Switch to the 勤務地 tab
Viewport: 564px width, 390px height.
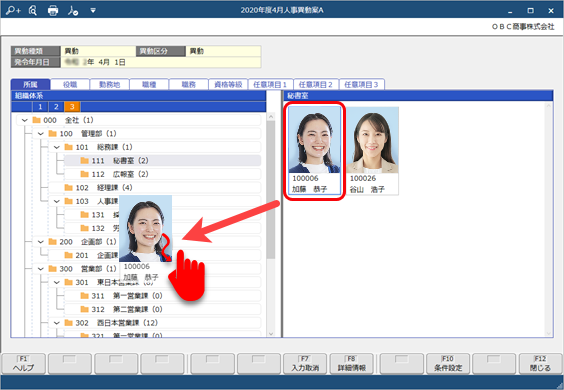pyautogui.click(x=109, y=85)
